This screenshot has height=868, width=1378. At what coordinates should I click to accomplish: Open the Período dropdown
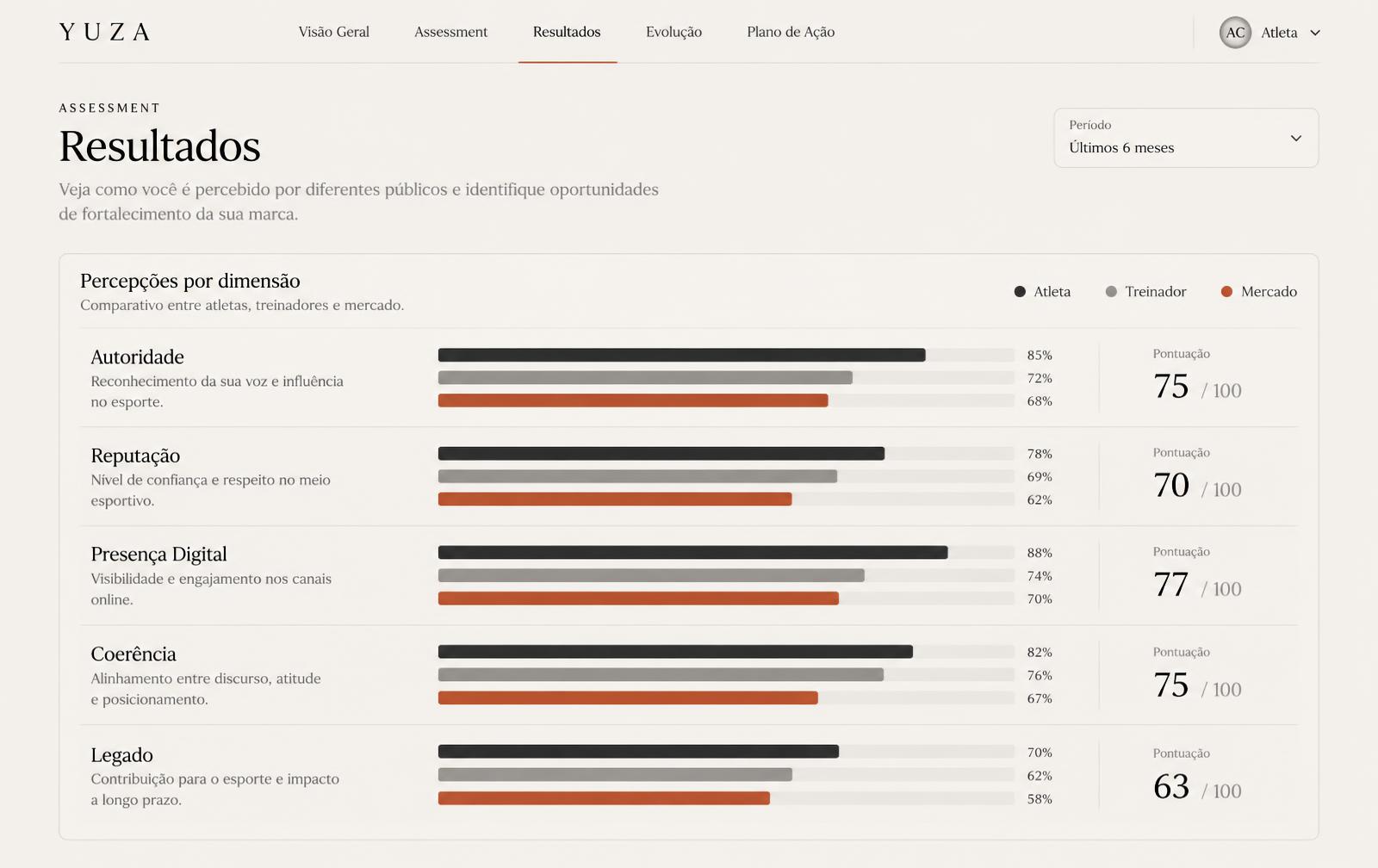(x=1186, y=138)
